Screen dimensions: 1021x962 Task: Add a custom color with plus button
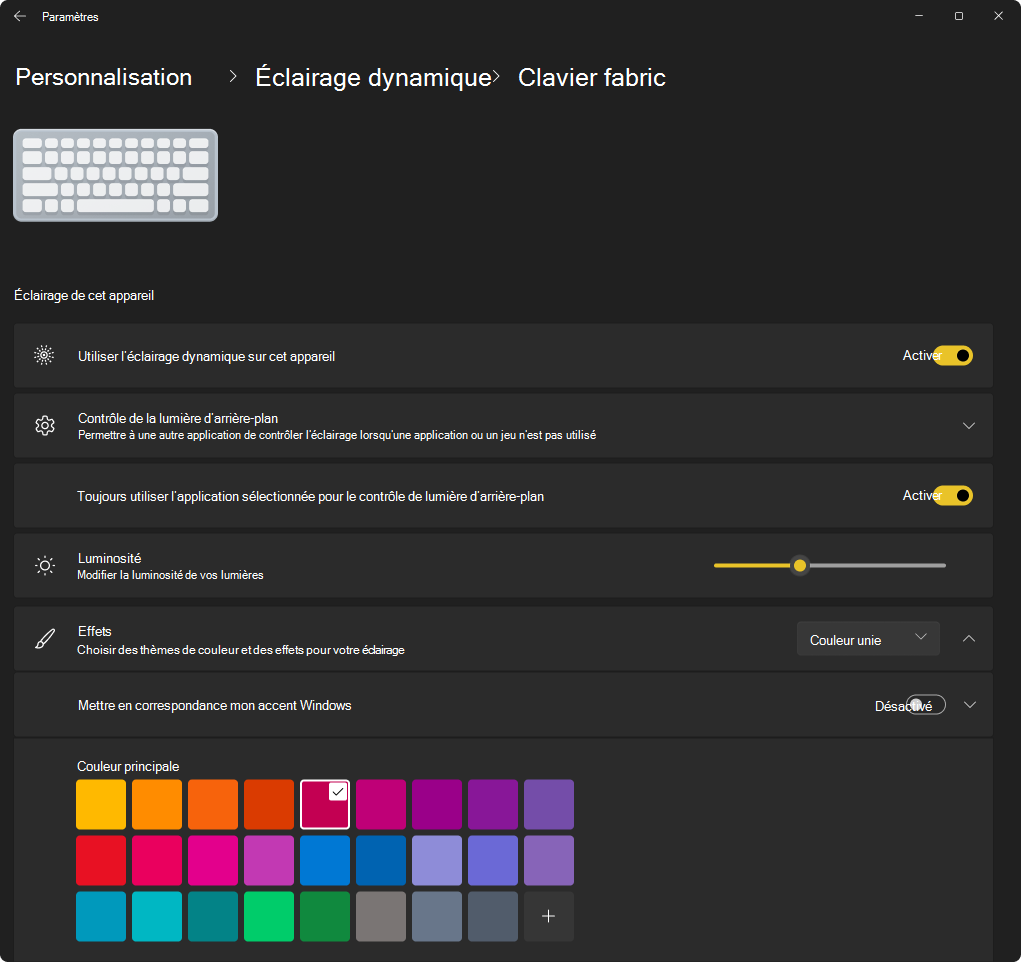click(549, 916)
